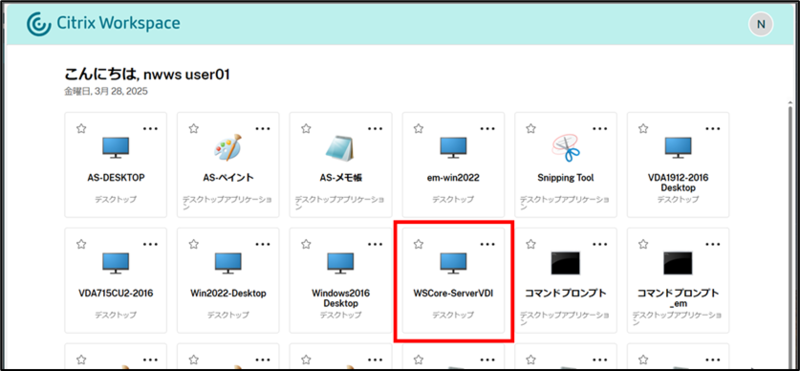The image size is (800, 371).
Task: Open VDA715CU2-2016 monitor icon
Action: (x=116, y=263)
